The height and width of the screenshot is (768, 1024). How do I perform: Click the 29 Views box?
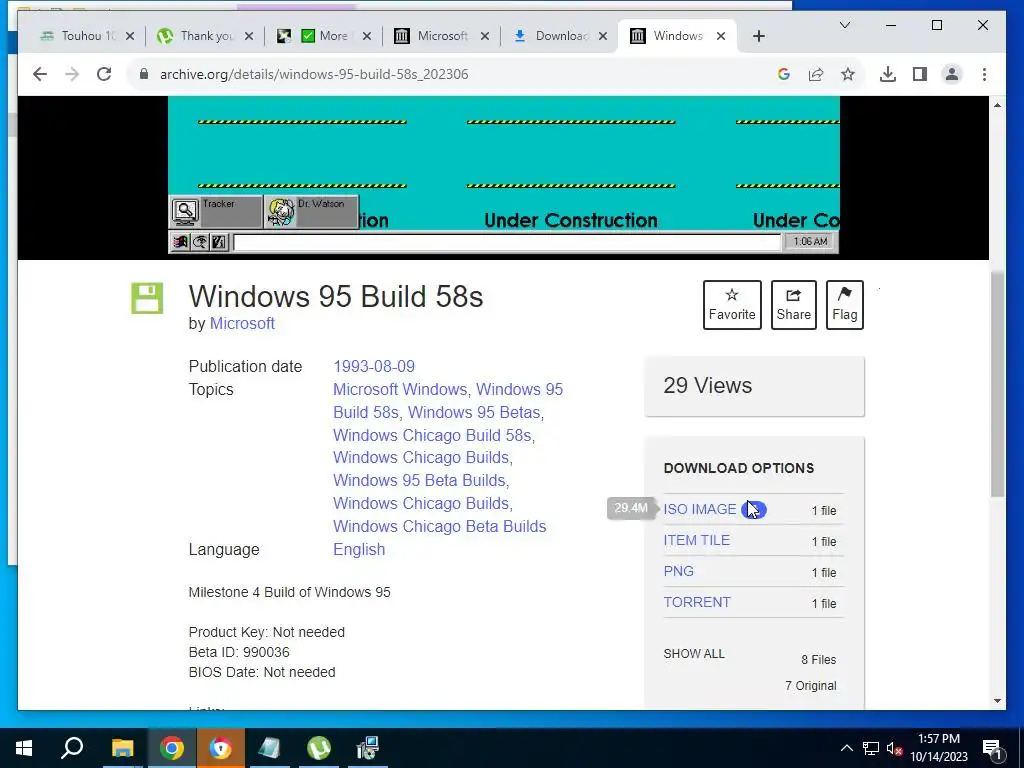(754, 386)
